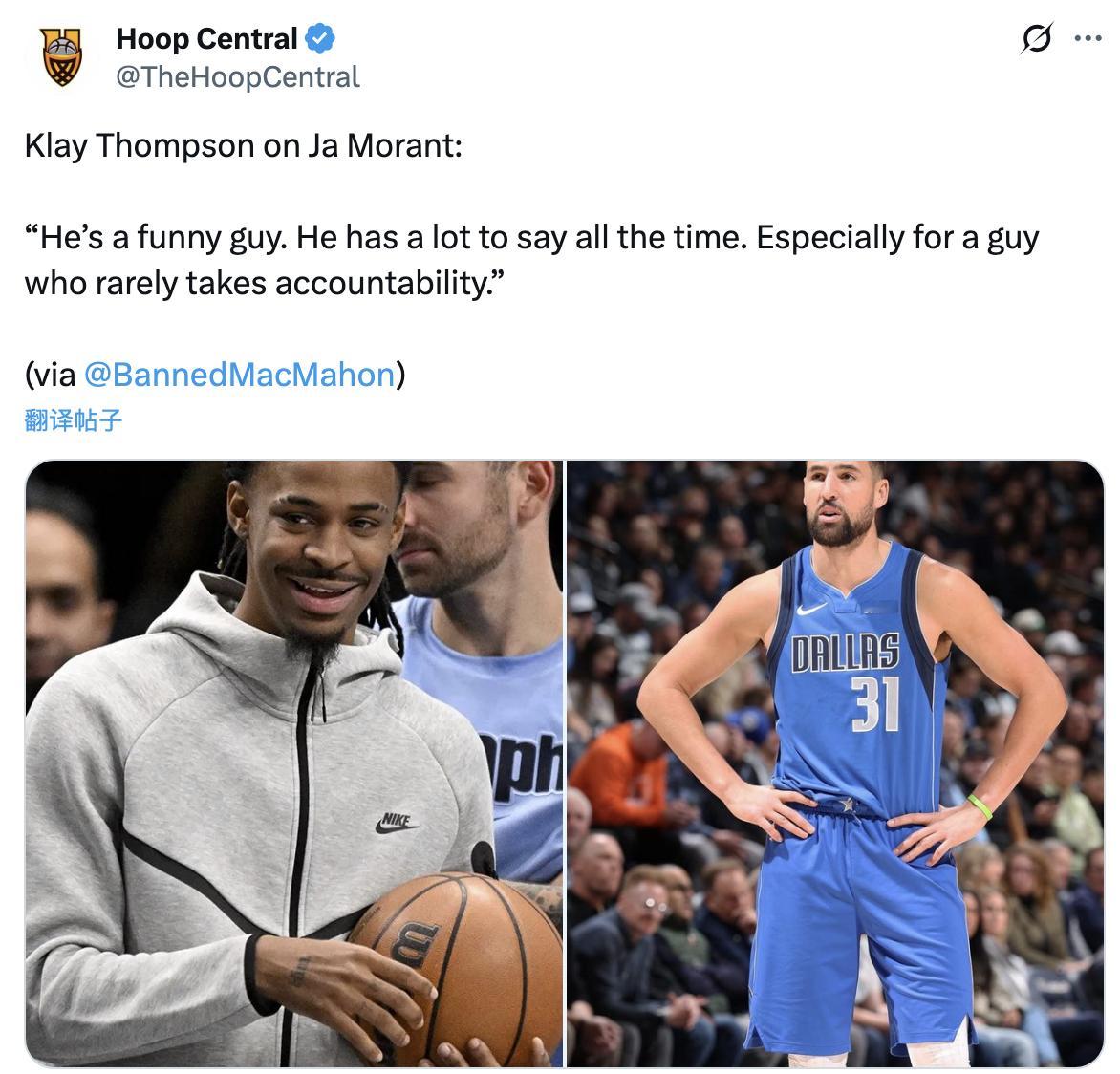Open the right photo of the Dallas 31 player
Image resolution: width=1120 pixels, height=1074 pixels.
835,763
